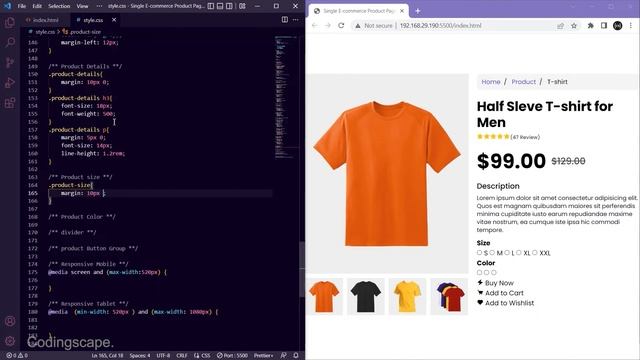
Task: Bookmark this page with the star
Action: [574, 26]
